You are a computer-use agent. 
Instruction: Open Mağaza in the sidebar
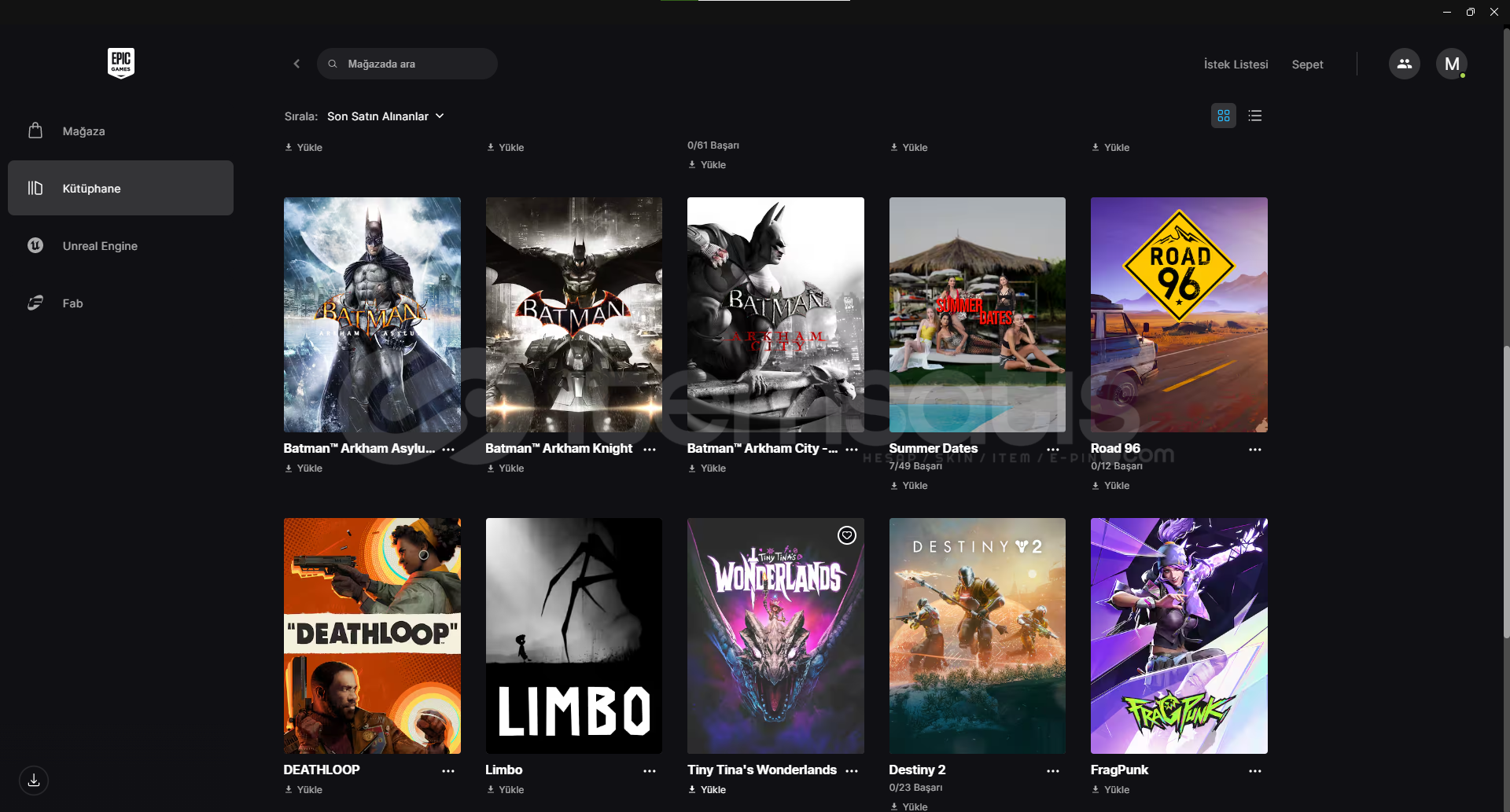point(83,131)
